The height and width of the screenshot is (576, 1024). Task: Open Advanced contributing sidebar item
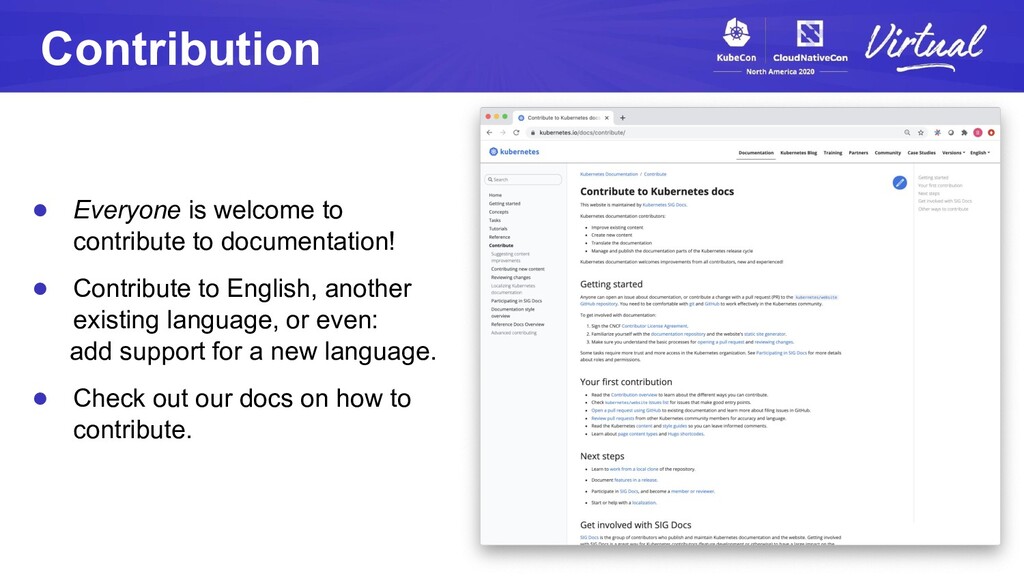[514, 333]
